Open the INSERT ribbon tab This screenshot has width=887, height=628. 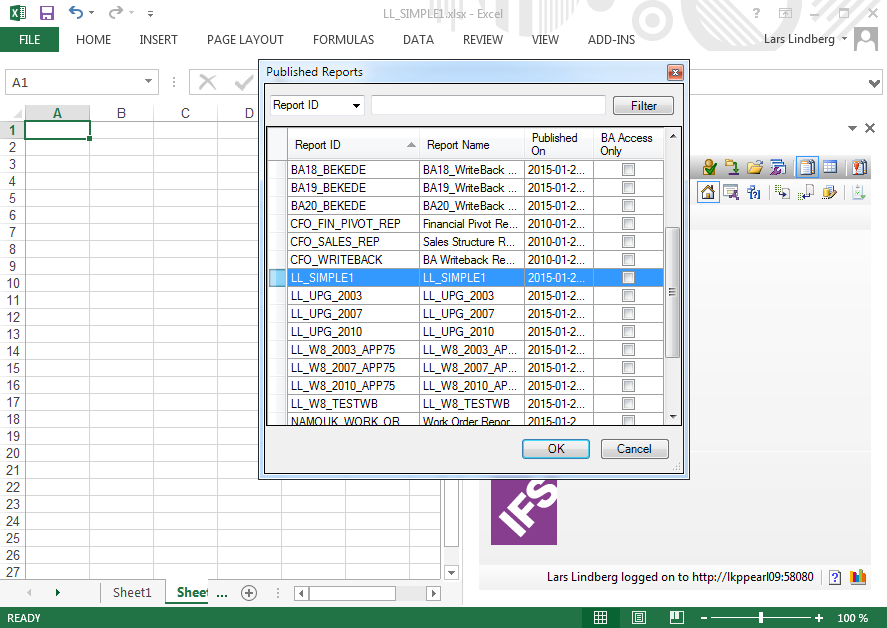pyautogui.click(x=158, y=40)
